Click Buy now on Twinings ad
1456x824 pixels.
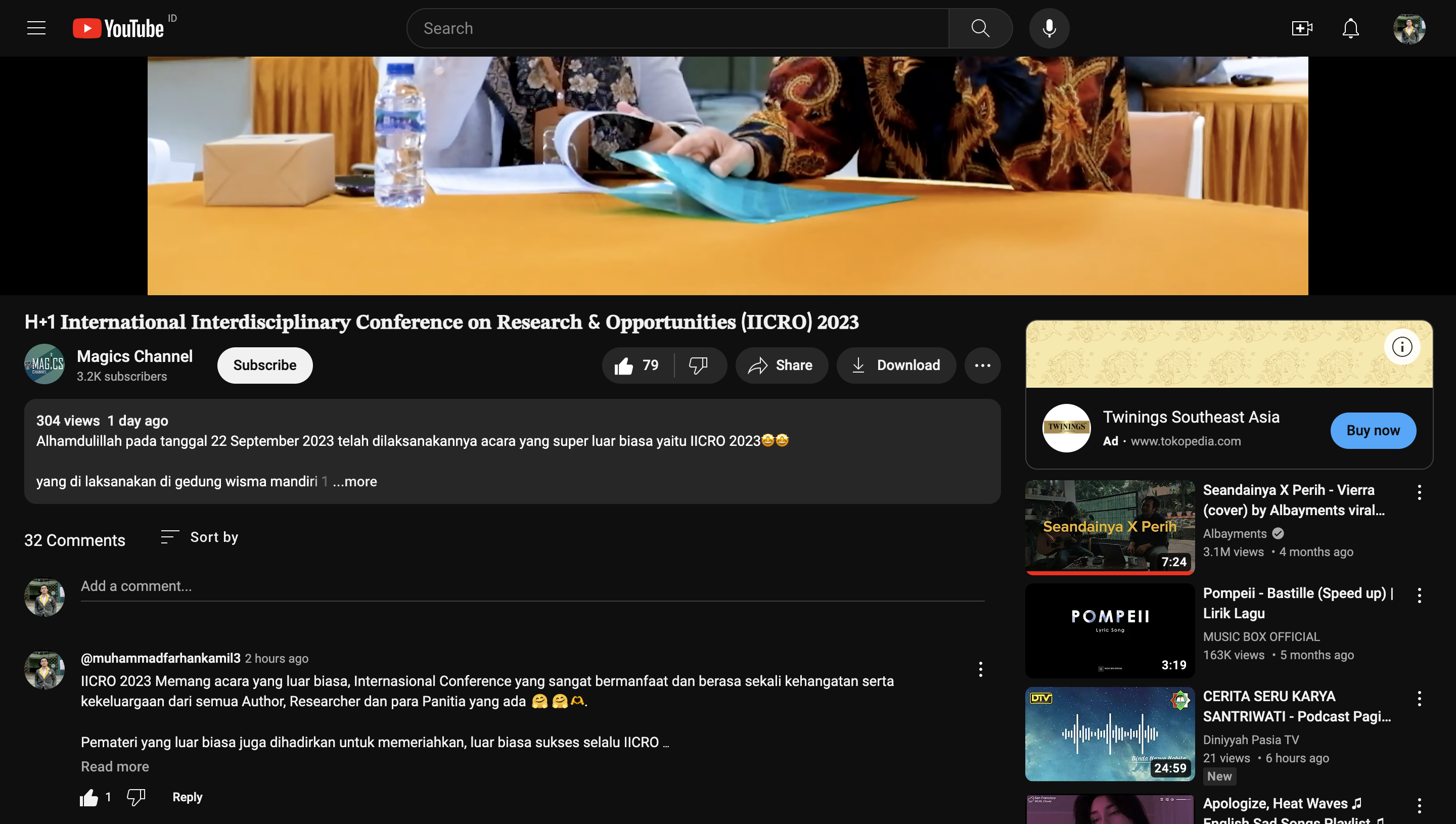[1373, 430]
